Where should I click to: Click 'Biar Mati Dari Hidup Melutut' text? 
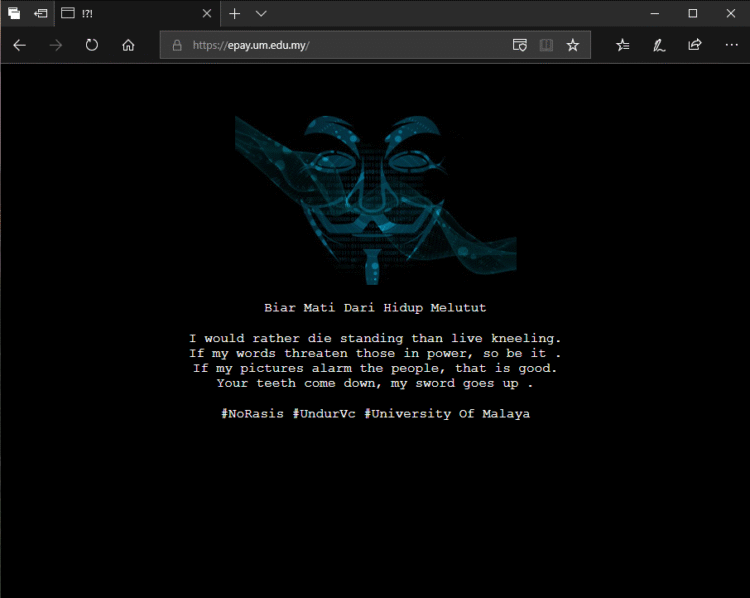click(375, 308)
